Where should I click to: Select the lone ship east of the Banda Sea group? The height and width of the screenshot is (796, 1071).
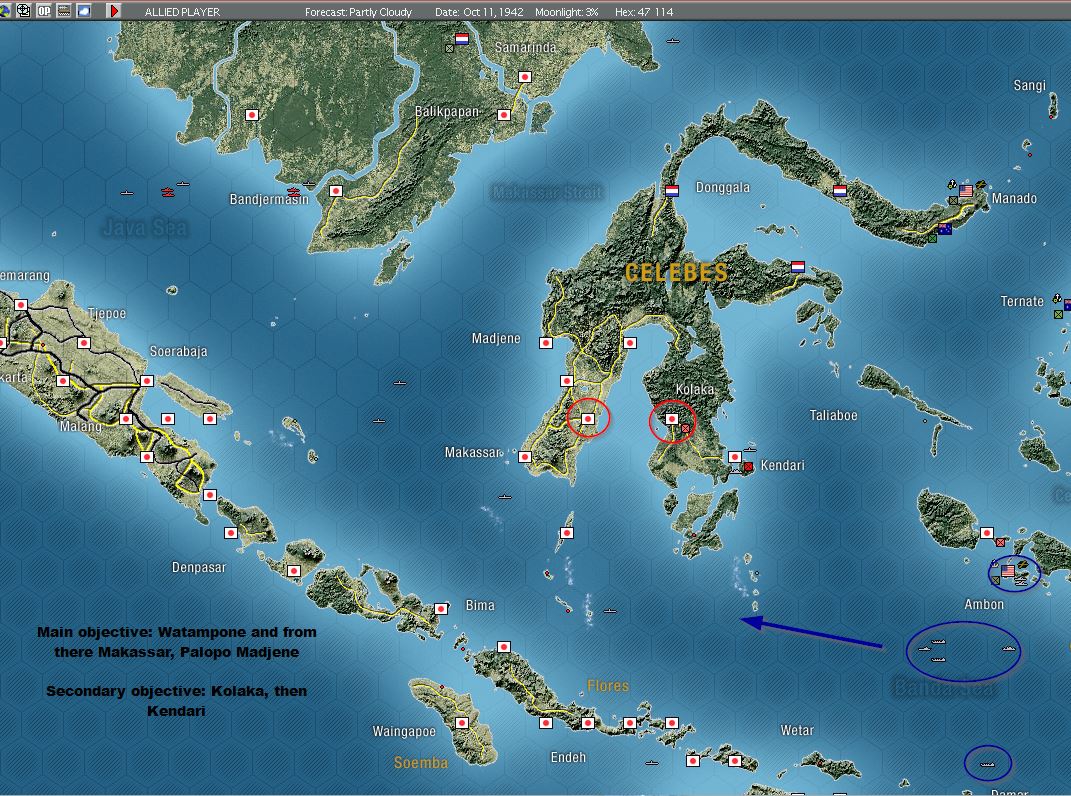coord(1009,648)
